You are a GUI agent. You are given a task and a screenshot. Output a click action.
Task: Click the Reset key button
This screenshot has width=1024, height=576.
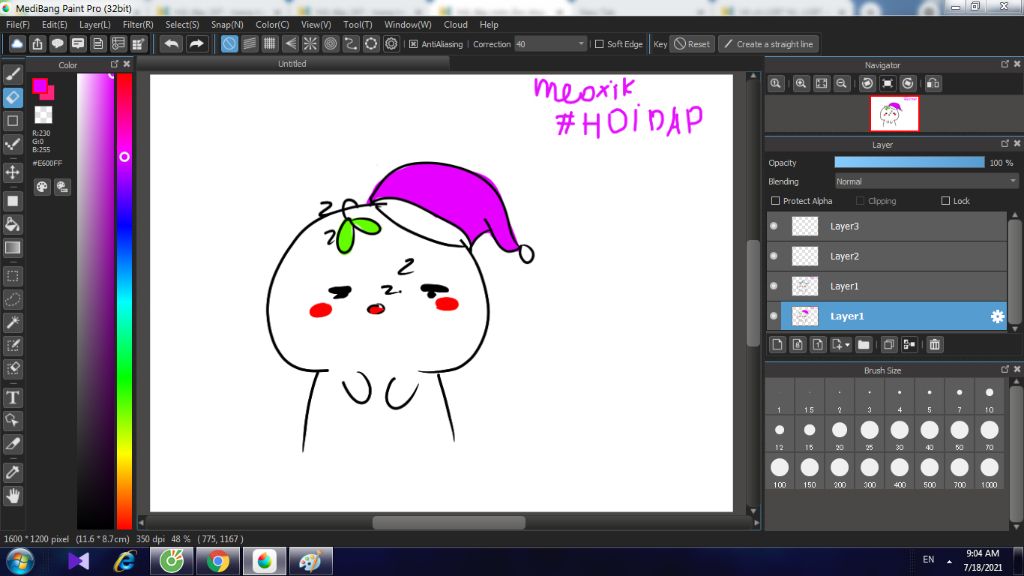[692, 44]
